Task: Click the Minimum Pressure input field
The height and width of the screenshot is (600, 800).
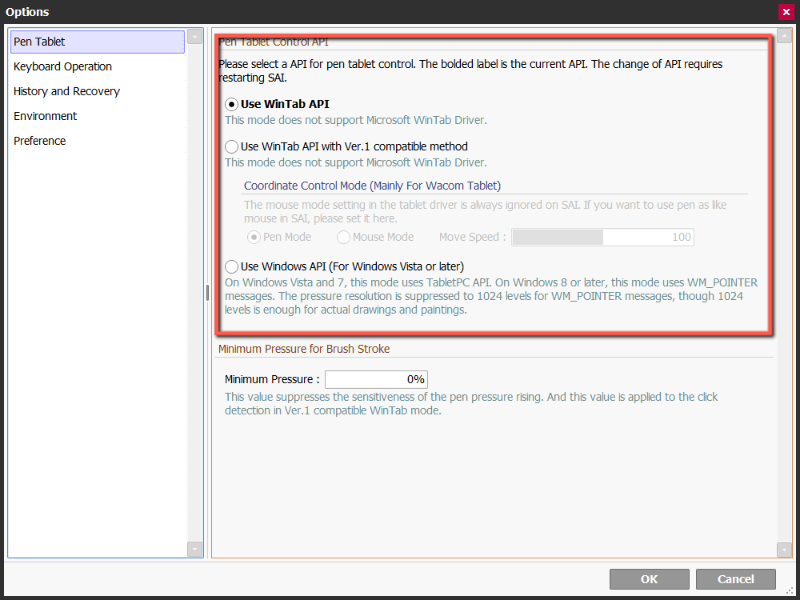Action: (377, 380)
